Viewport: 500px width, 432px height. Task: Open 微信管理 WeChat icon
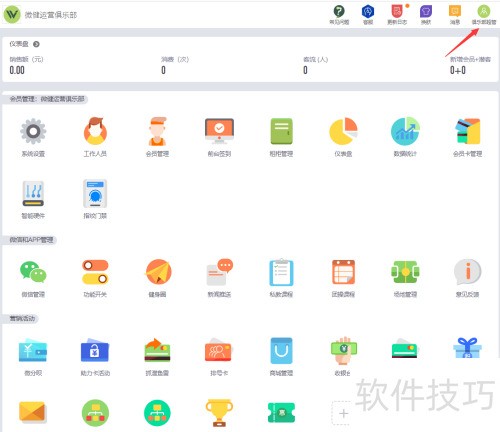coord(33,272)
